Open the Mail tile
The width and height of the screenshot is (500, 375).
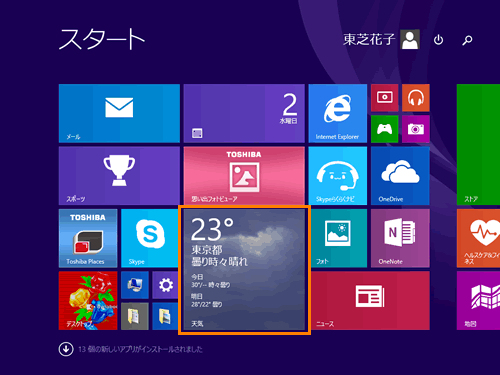(x=119, y=113)
